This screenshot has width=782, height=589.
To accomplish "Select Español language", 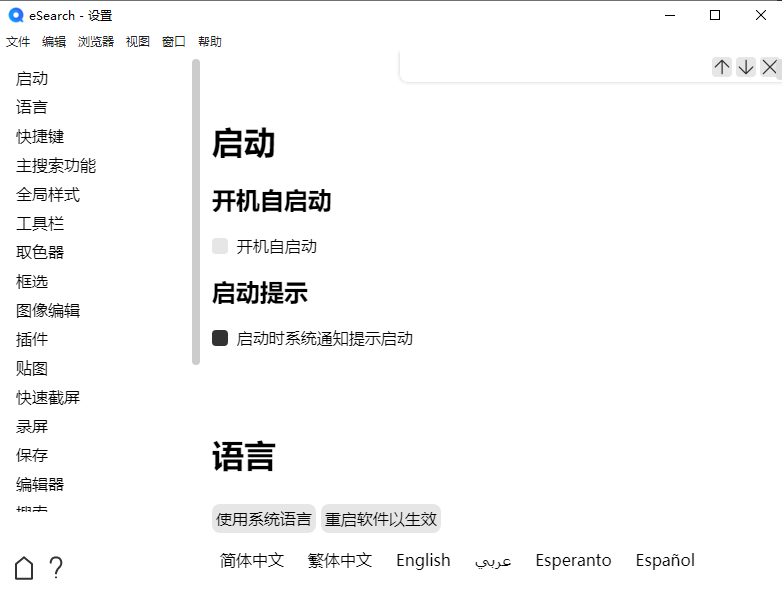I will pyautogui.click(x=665, y=561).
